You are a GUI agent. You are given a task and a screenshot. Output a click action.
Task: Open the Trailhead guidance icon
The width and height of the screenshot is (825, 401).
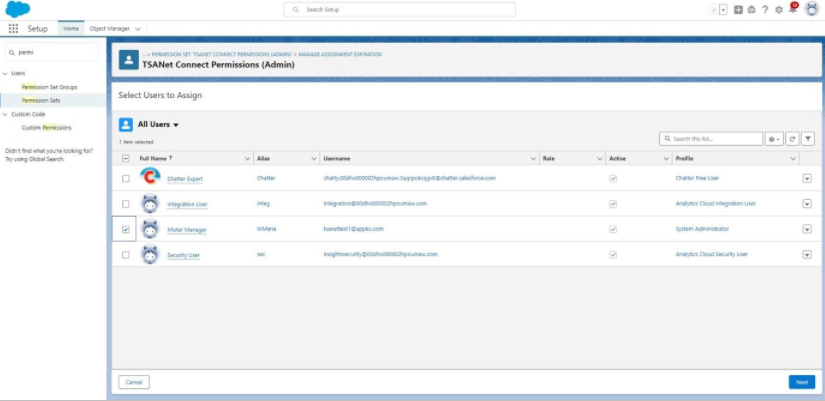[751, 9]
